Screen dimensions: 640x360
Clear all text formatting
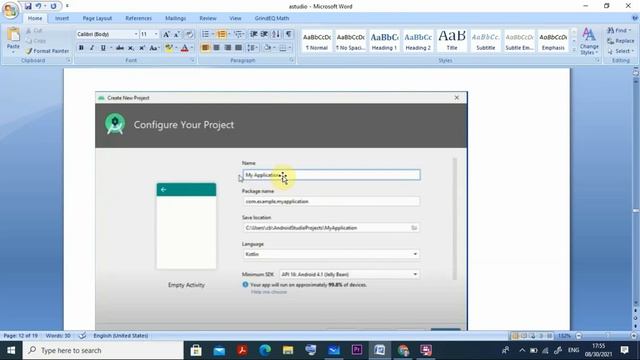click(189, 34)
